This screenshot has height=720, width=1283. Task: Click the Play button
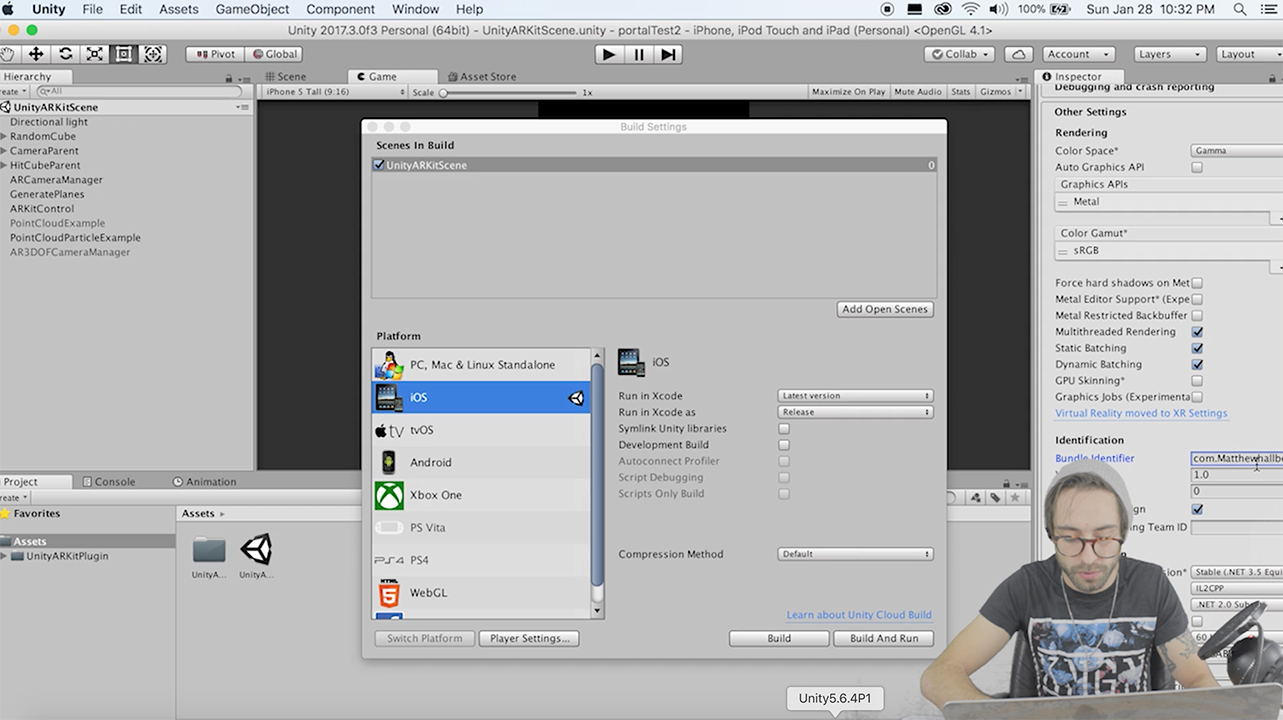click(608, 54)
